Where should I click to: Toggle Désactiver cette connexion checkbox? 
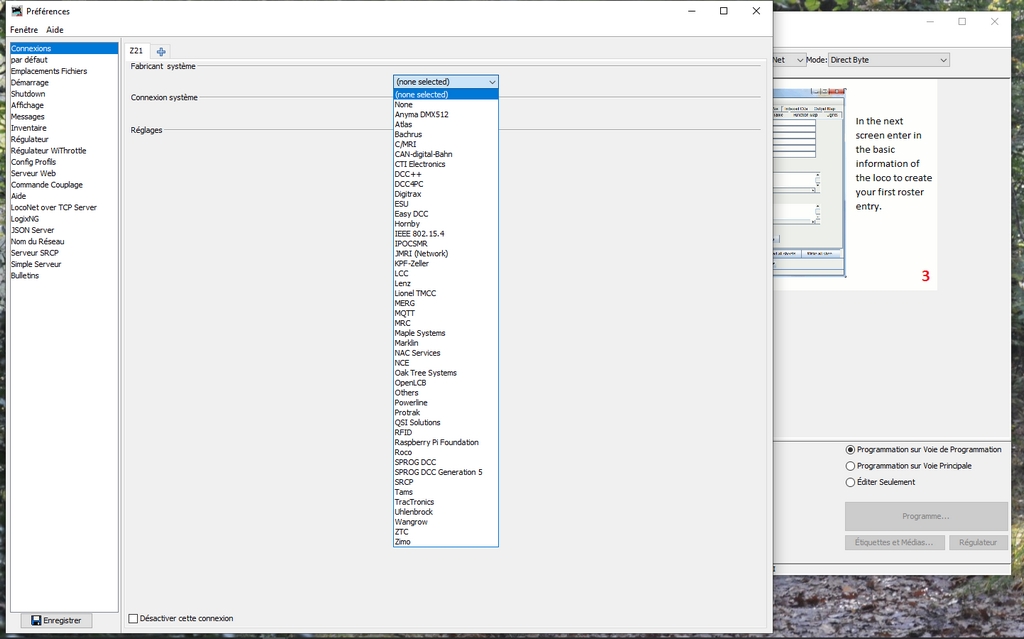click(x=133, y=618)
